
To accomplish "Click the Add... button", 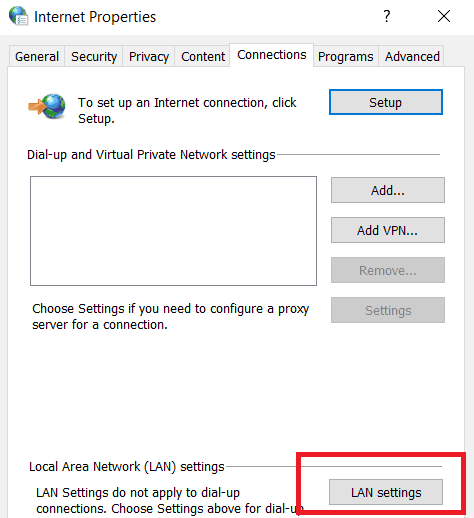I will click(x=388, y=190).
